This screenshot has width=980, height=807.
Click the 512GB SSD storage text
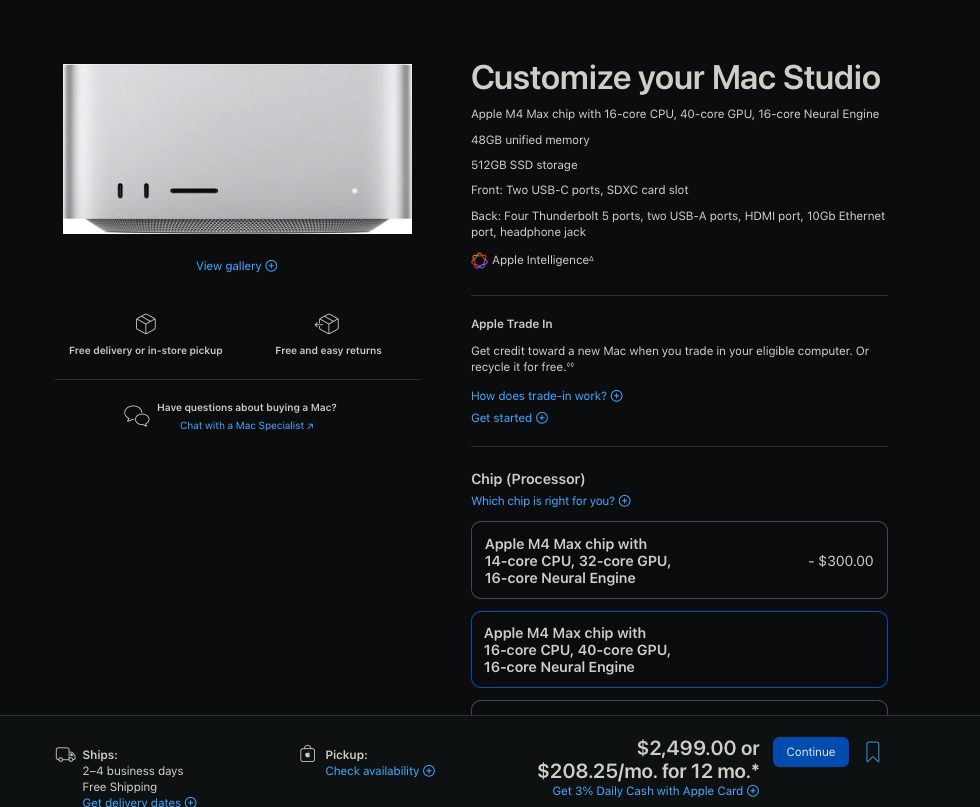(524, 165)
